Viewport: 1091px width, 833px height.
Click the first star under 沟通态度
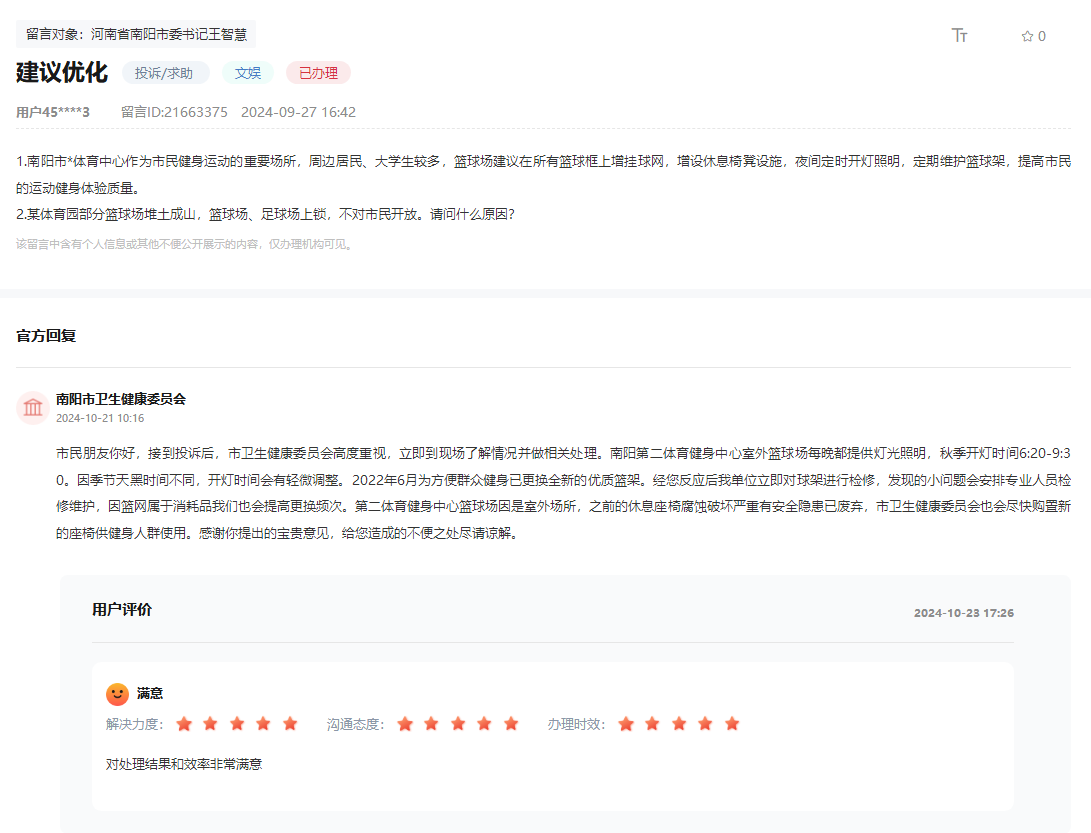tap(405, 723)
